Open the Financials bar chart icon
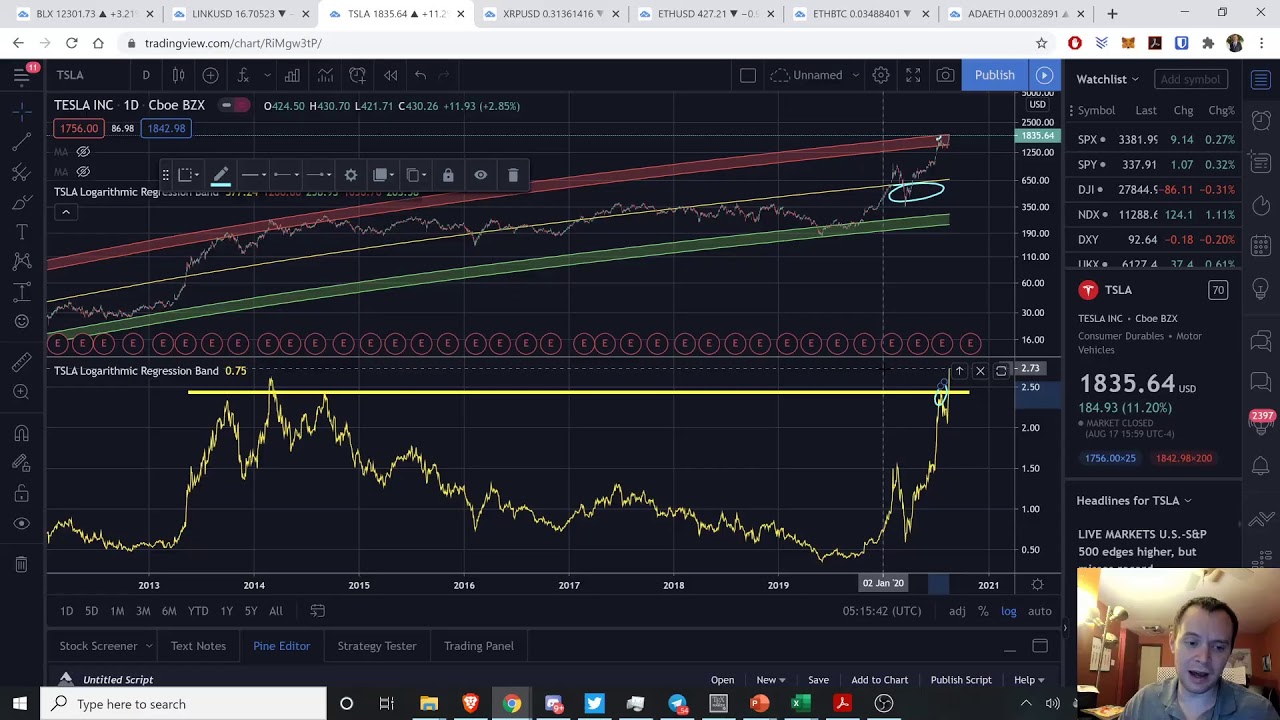The width and height of the screenshot is (1280, 720). click(x=292, y=75)
